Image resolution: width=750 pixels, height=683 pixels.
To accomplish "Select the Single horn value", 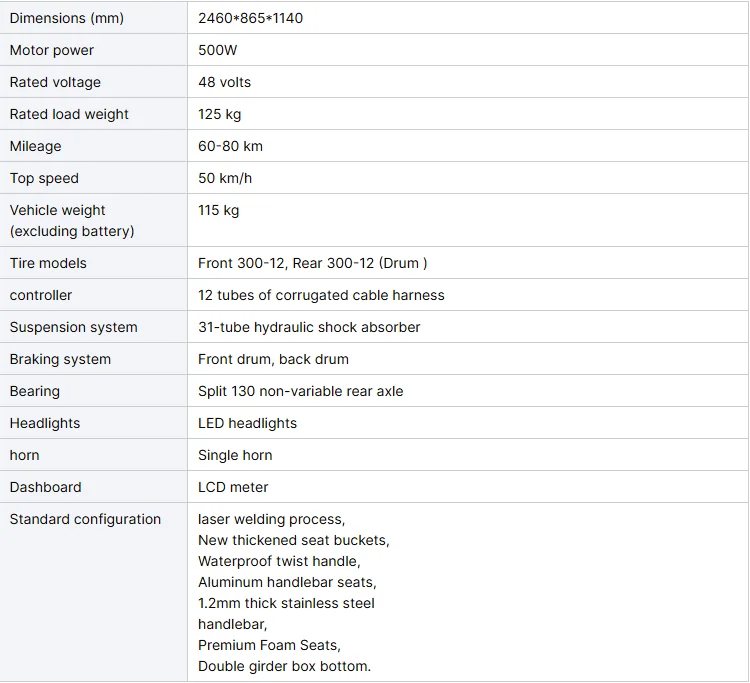I will (235, 455).
